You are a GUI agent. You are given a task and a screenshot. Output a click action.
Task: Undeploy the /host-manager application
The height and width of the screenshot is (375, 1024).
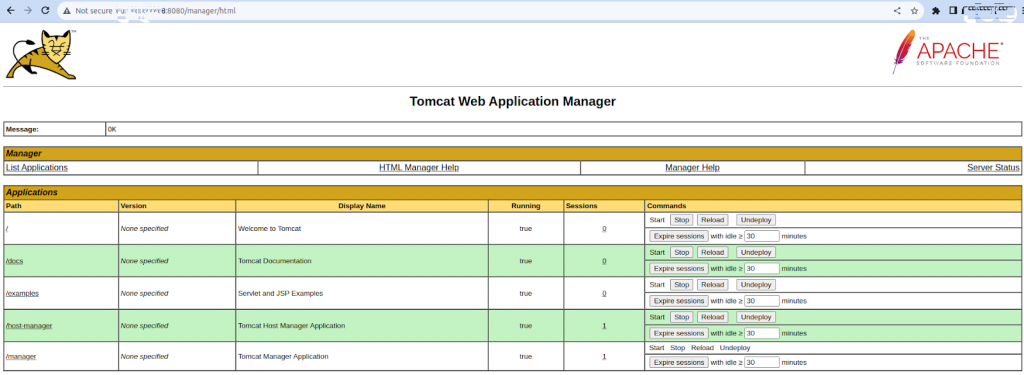(x=756, y=317)
